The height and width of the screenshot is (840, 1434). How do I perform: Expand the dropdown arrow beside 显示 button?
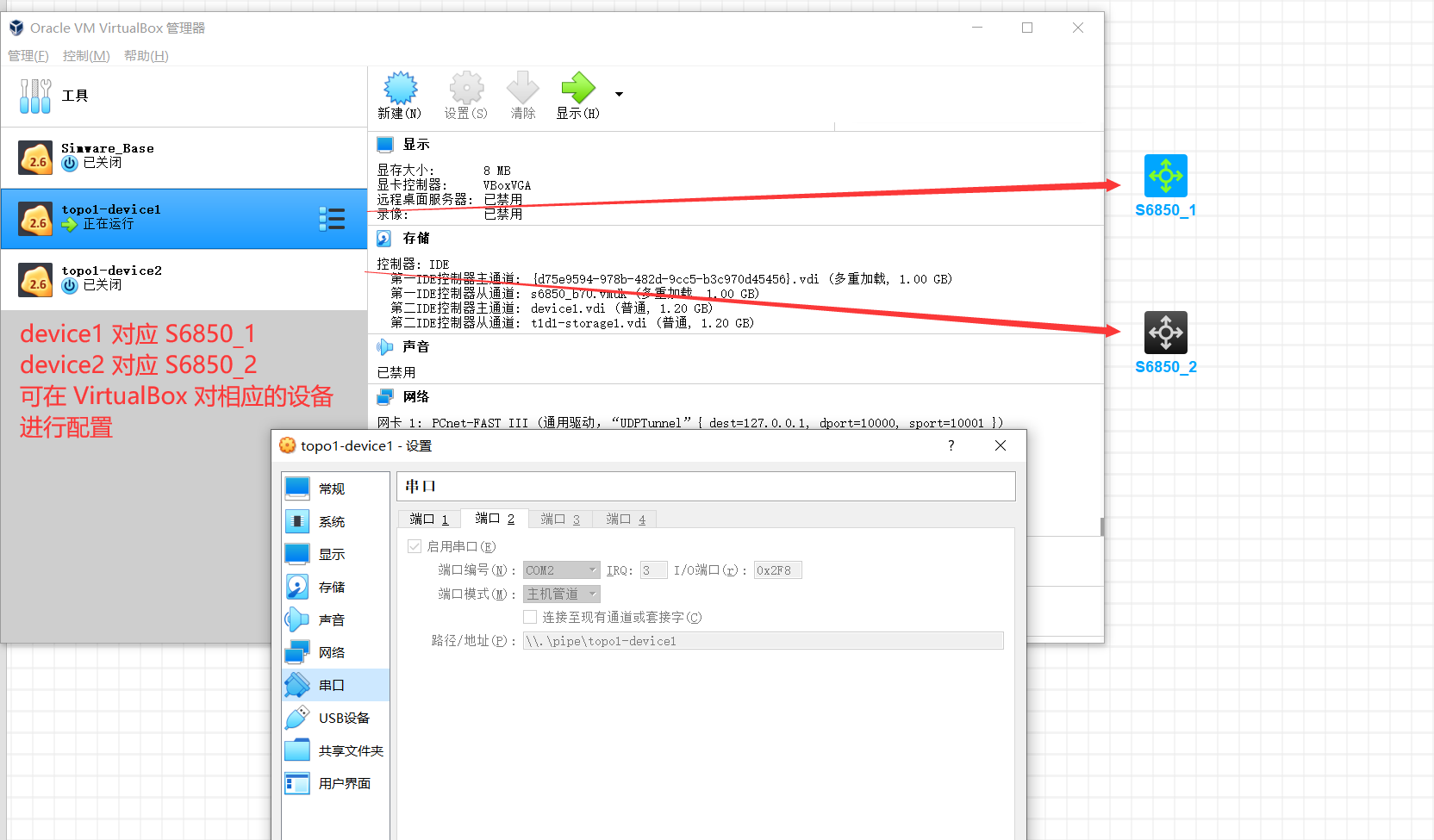[619, 94]
